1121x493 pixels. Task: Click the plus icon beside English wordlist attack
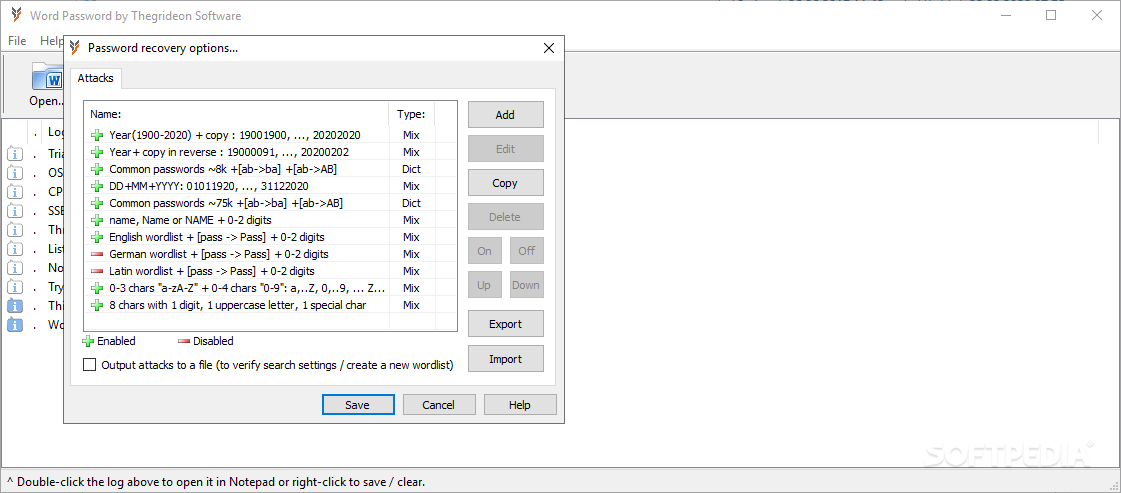(x=97, y=236)
